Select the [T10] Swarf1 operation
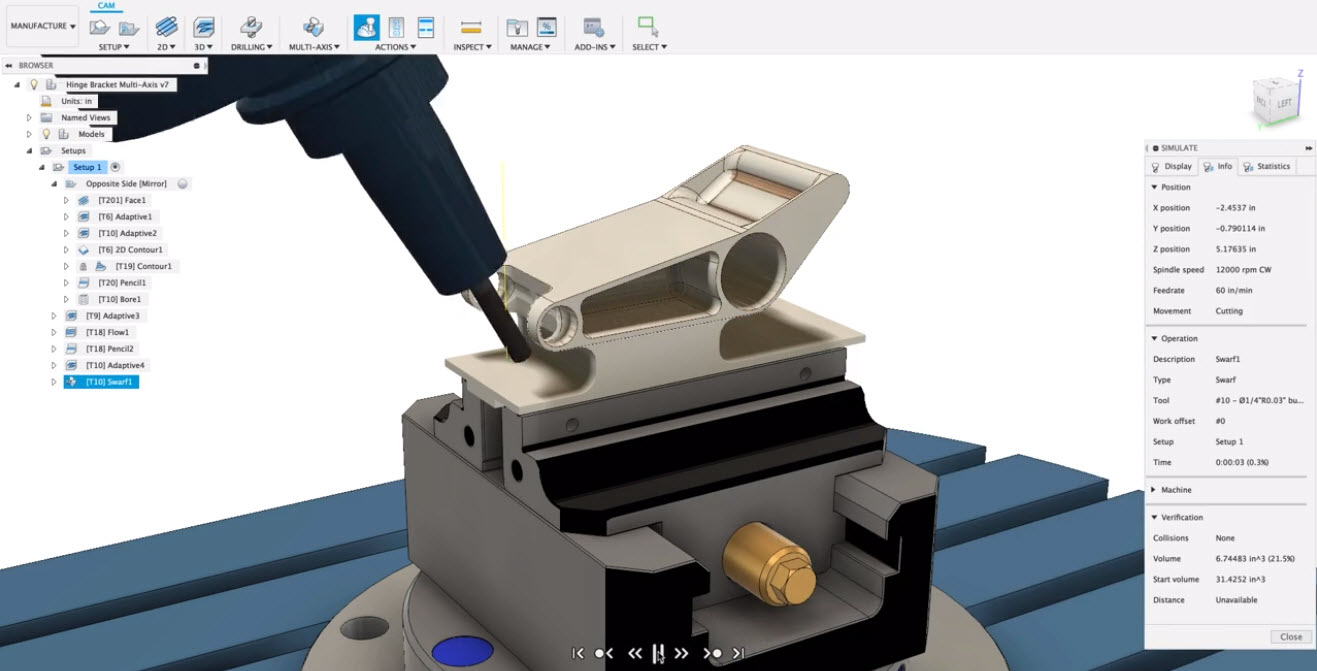The height and width of the screenshot is (671, 1317). point(101,382)
